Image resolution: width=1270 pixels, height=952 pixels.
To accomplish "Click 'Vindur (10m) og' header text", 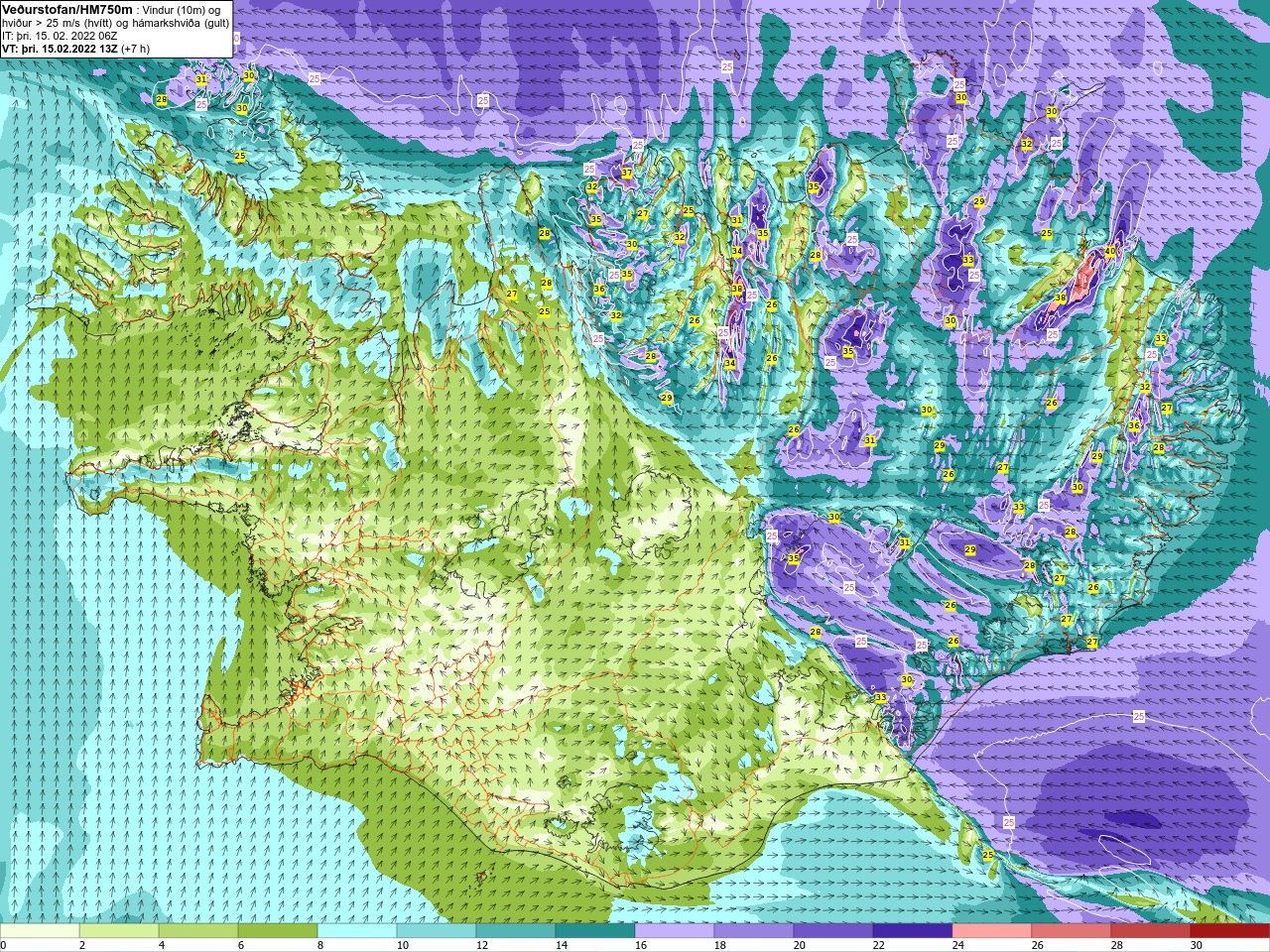I will pos(182,9).
